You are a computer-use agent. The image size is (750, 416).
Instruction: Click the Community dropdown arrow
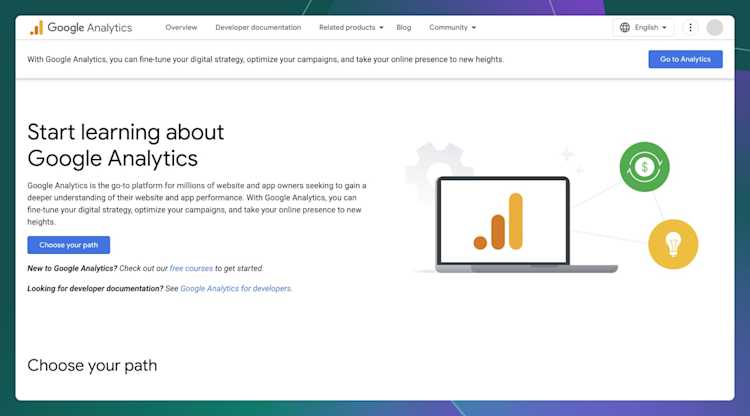pos(474,28)
